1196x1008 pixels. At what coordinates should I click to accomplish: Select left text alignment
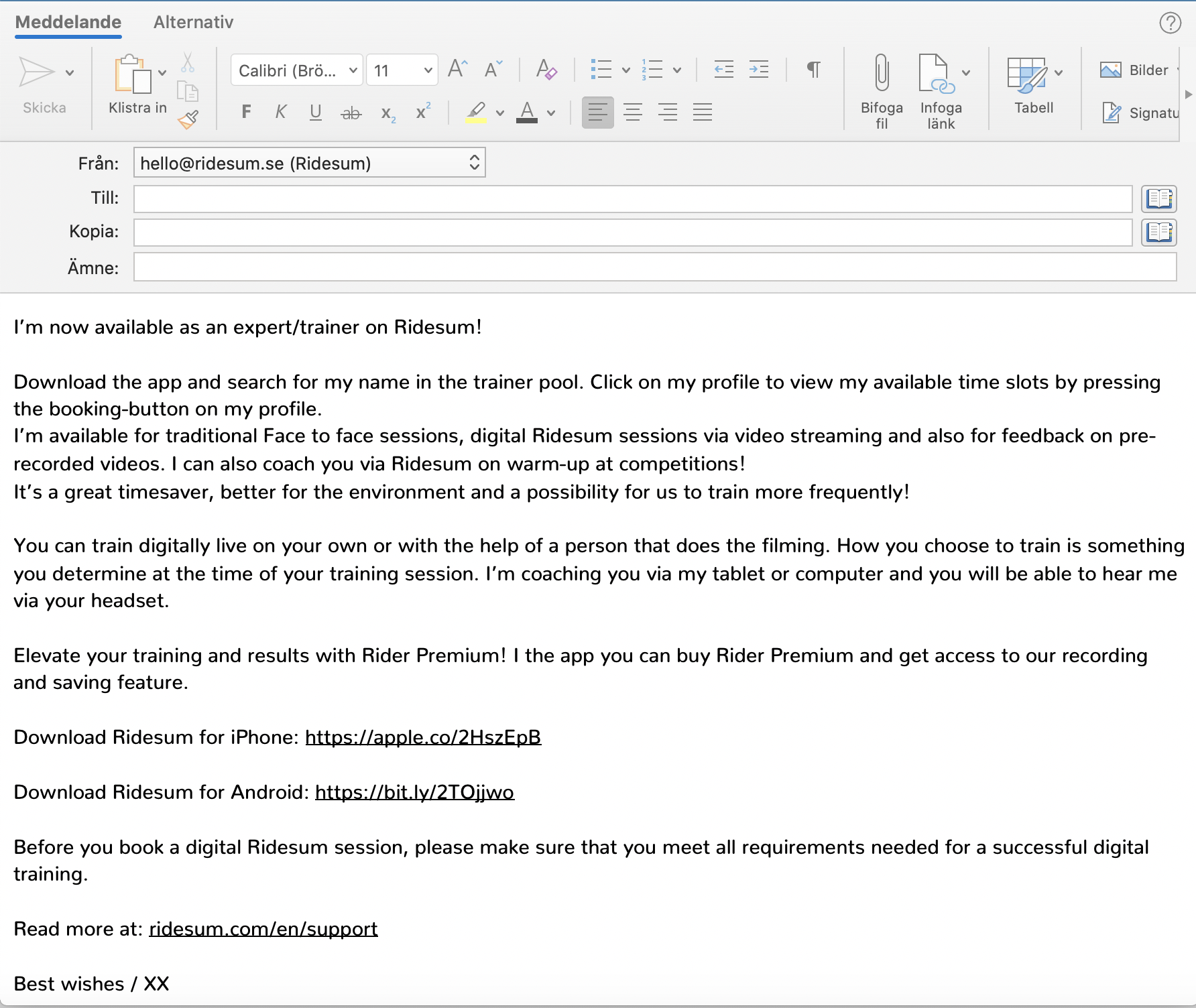coord(598,112)
